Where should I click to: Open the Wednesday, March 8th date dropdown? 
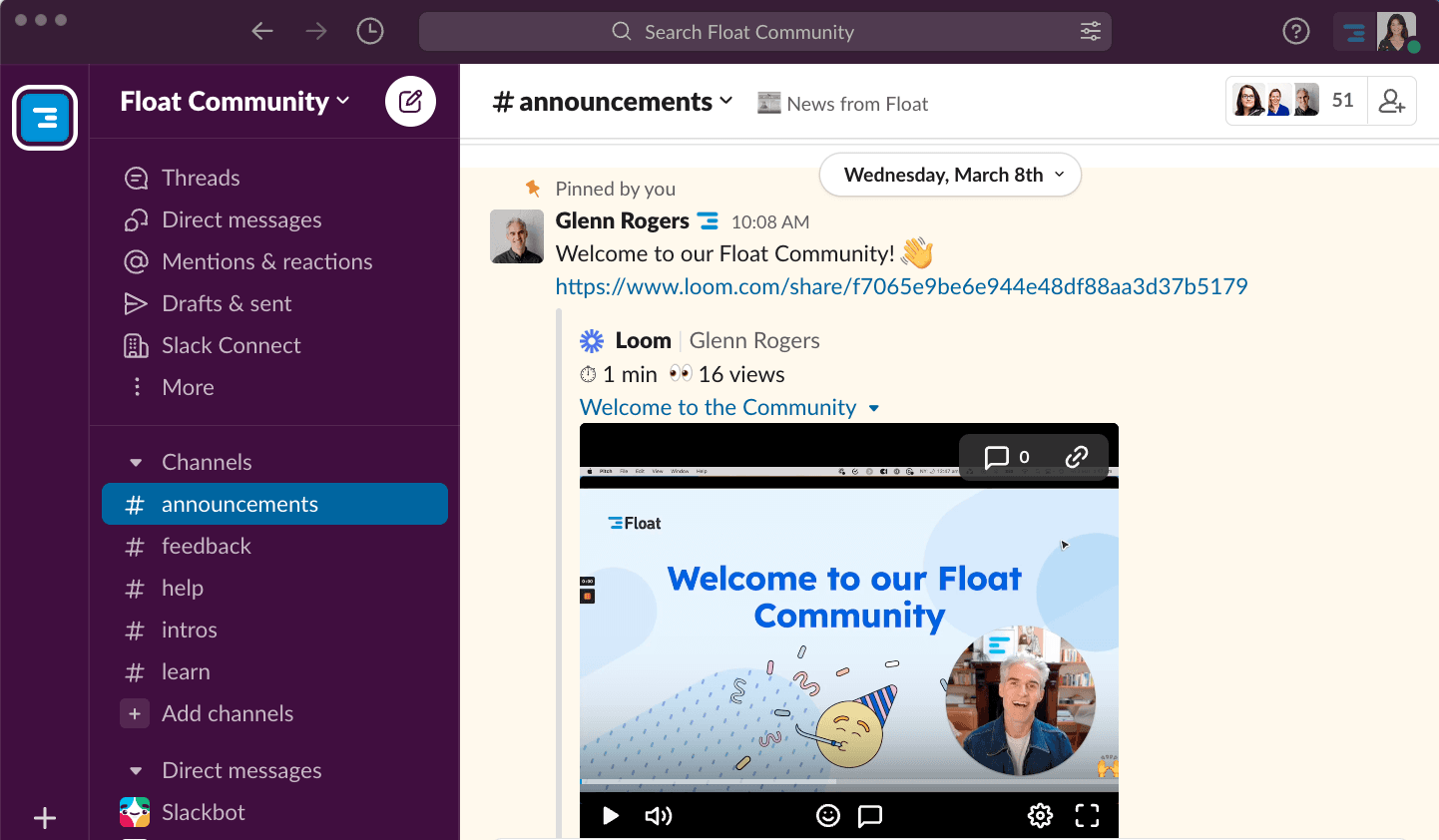click(950, 175)
